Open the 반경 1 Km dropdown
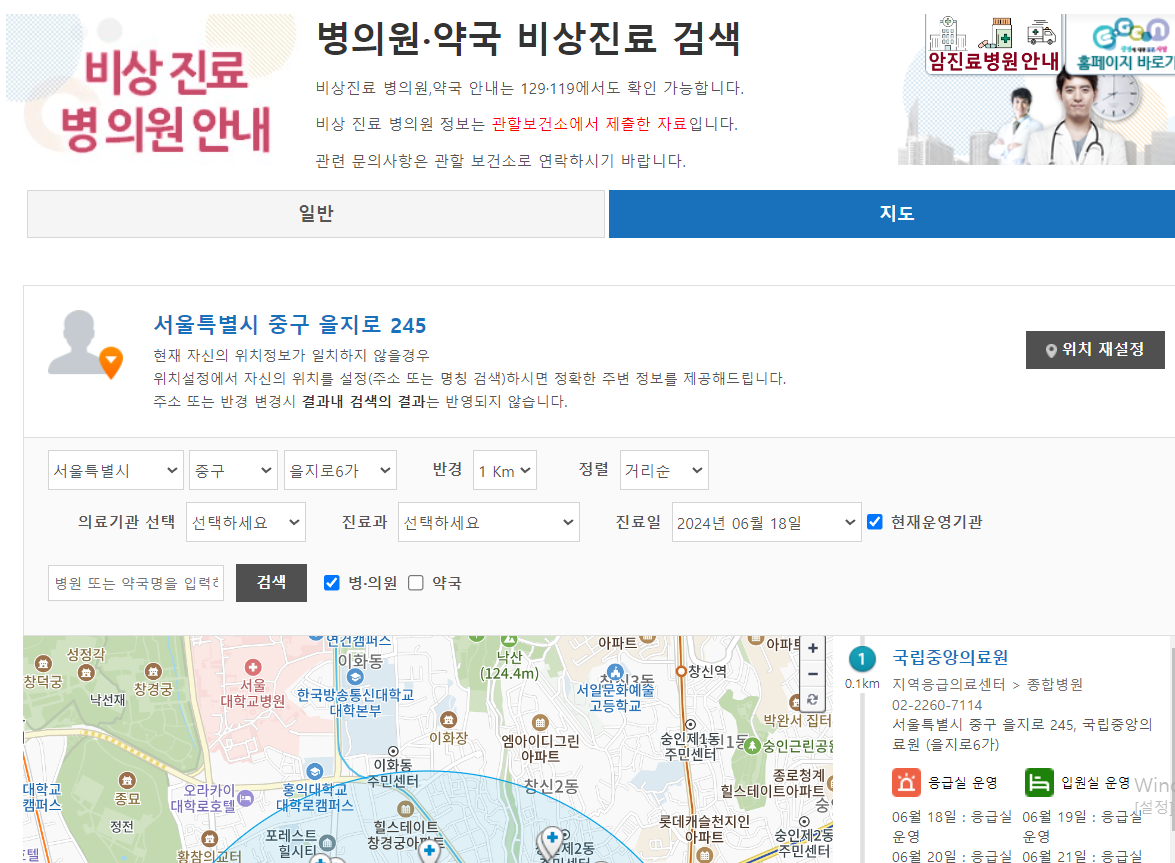 click(x=504, y=470)
